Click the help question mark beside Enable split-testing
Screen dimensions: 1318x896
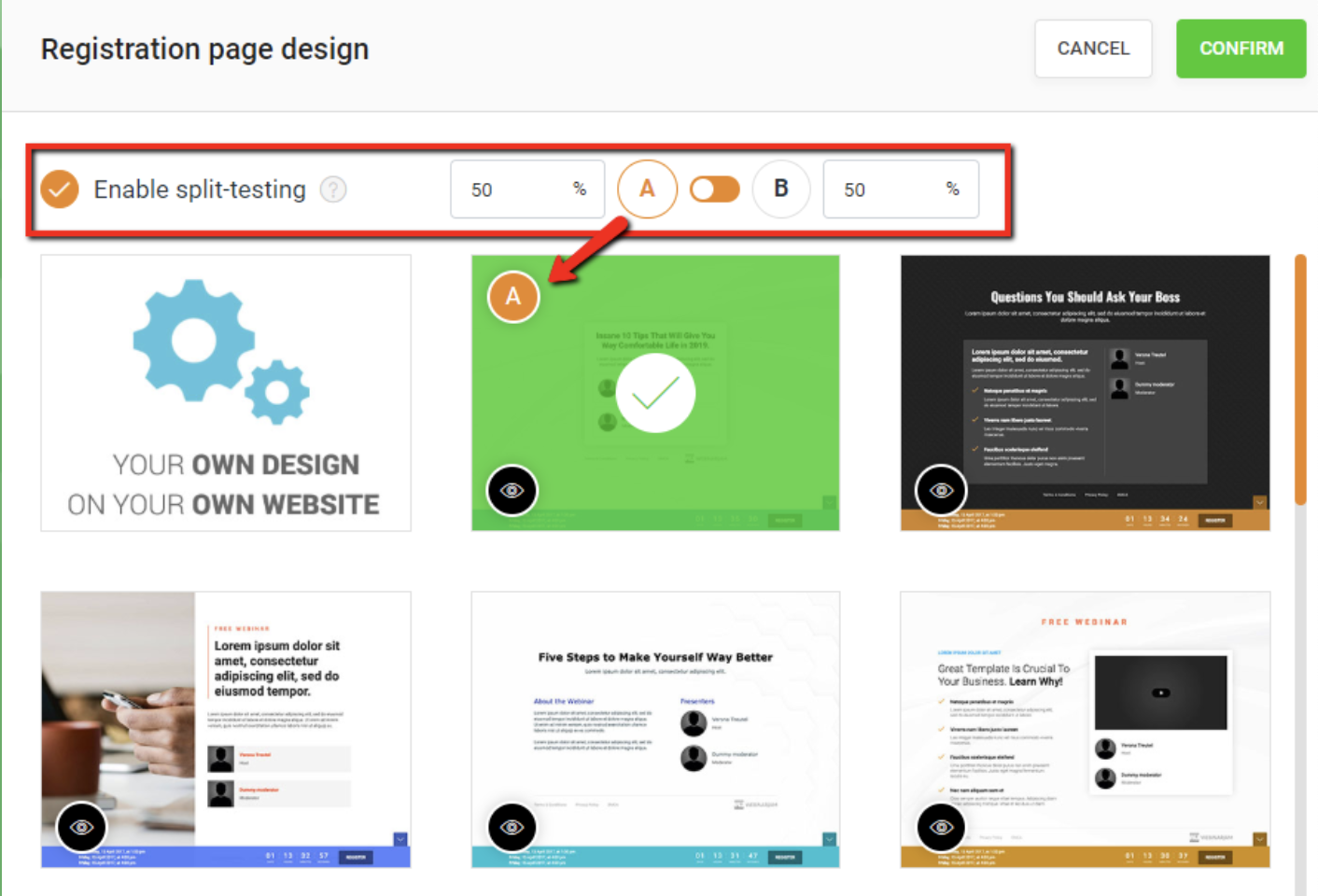click(x=334, y=189)
